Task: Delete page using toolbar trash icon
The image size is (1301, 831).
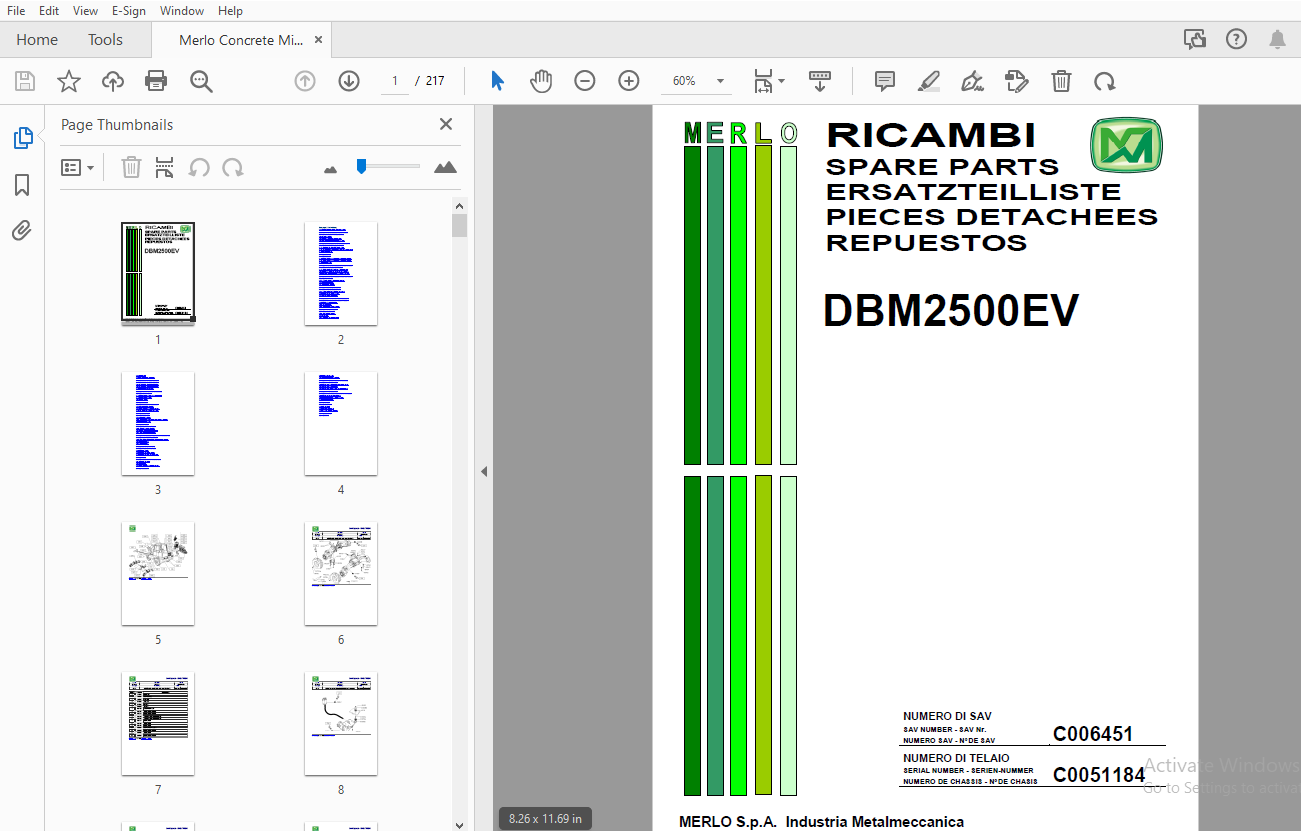Action: [x=1061, y=81]
